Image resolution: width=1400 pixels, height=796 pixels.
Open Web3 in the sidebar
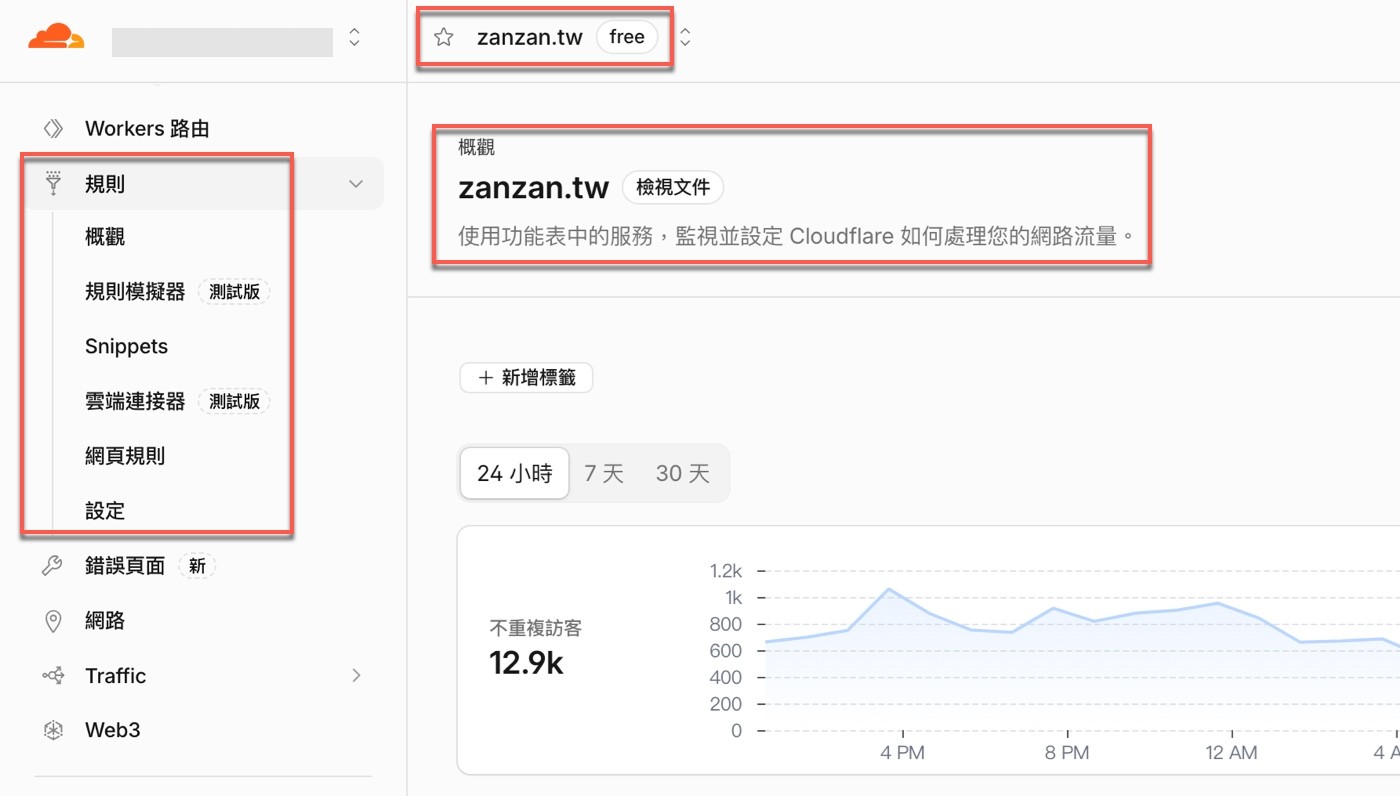coord(113,730)
